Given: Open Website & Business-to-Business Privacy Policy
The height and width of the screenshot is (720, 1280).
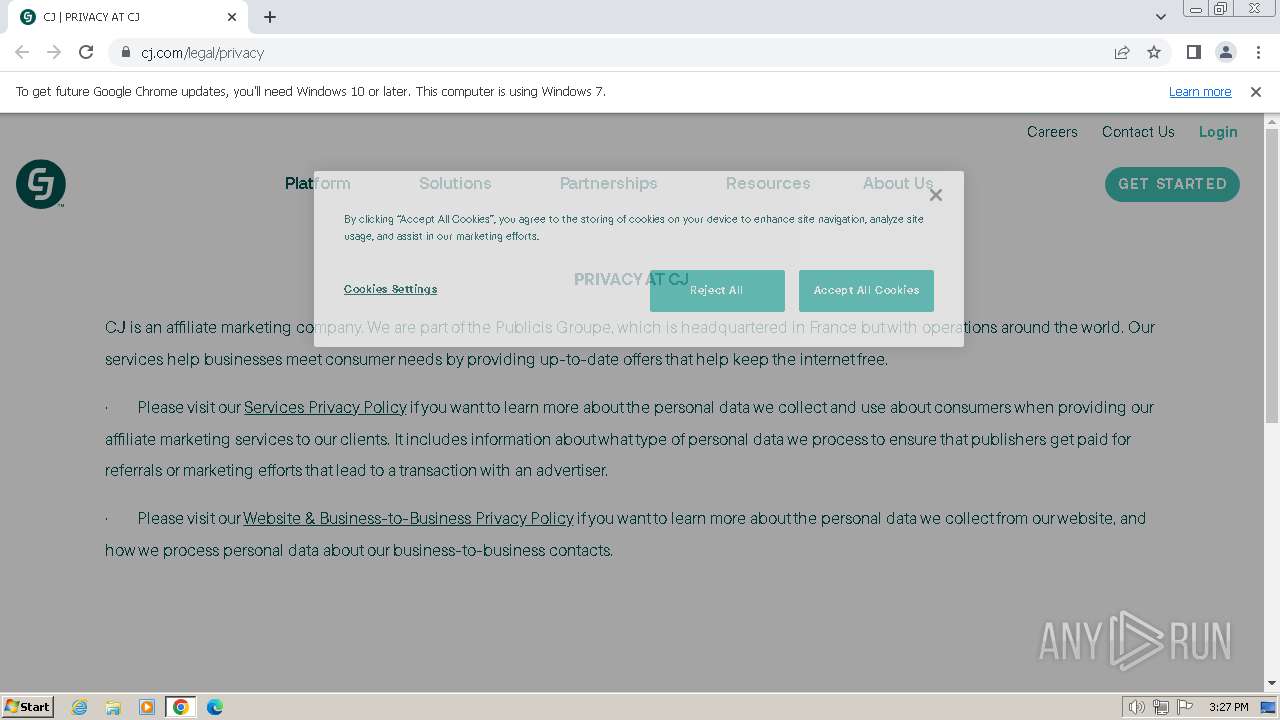Looking at the screenshot, I should [x=408, y=518].
